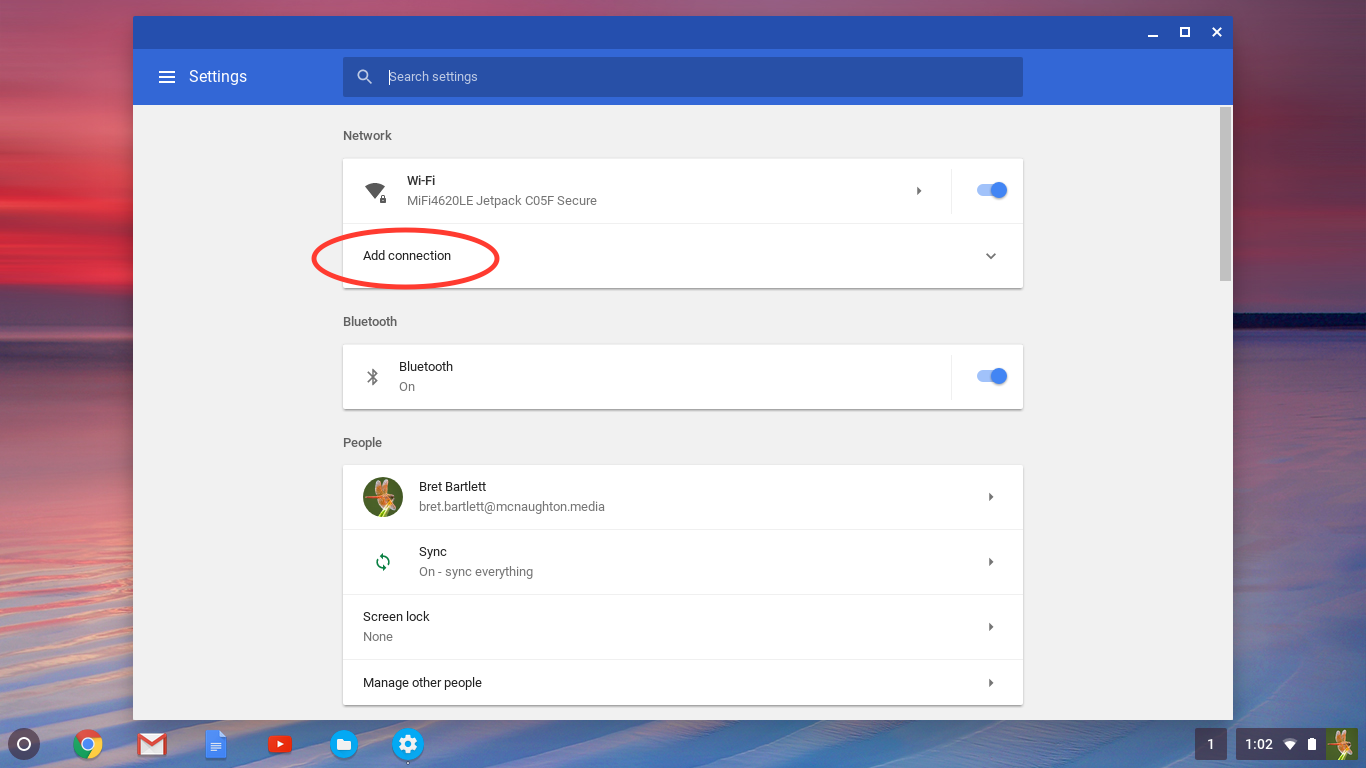
Task: Launch YouTube from the shelf
Action: click(280, 744)
